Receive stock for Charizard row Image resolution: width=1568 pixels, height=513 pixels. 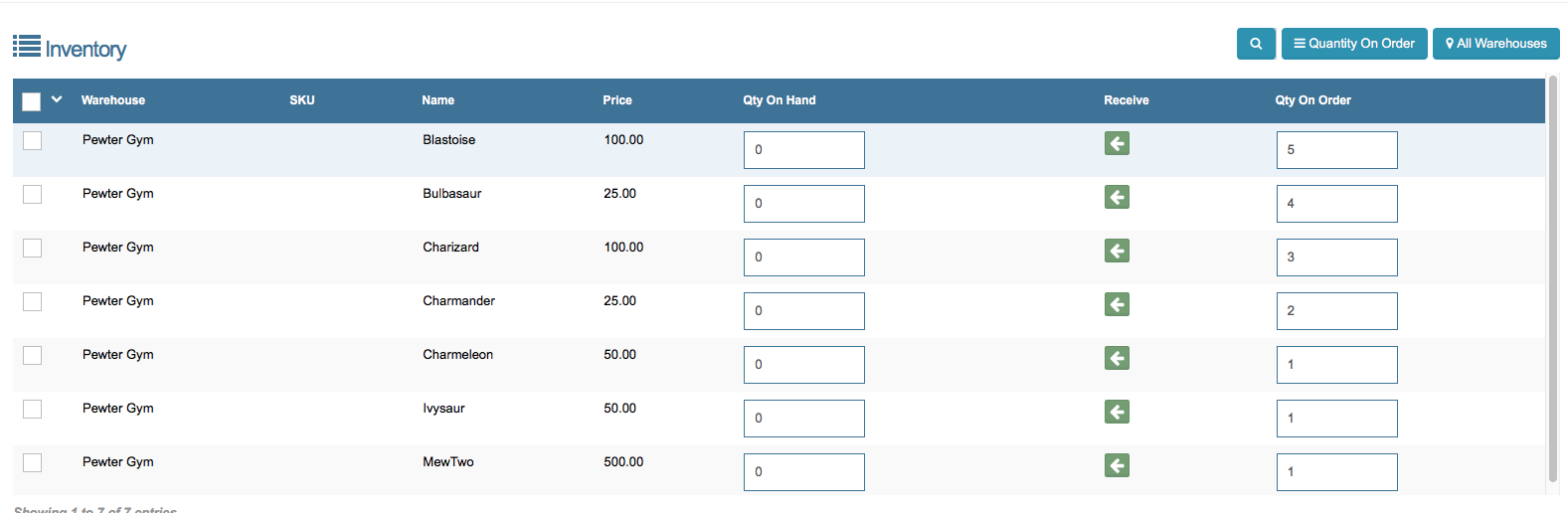(1117, 252)
